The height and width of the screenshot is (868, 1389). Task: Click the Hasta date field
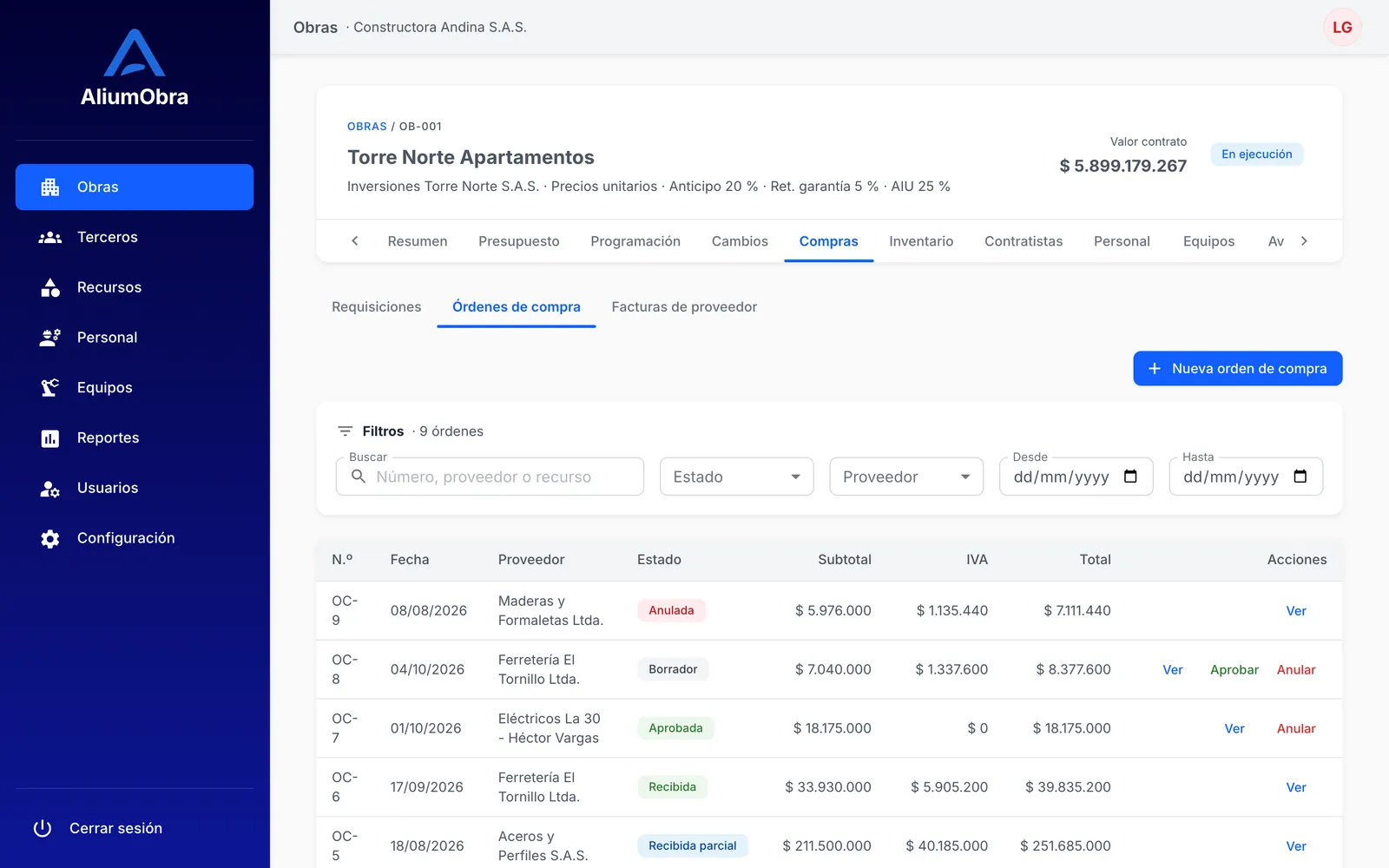pyautogui.click(x=1246, y=477)
